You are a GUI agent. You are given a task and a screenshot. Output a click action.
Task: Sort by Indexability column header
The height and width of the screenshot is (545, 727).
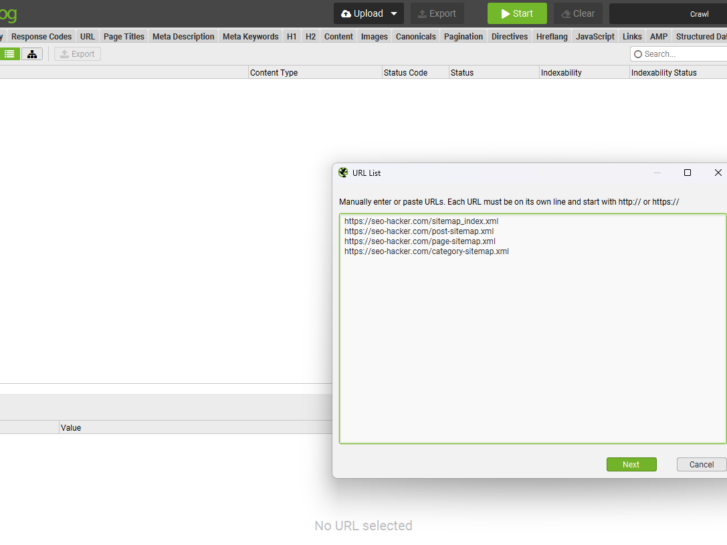[584, 73]
